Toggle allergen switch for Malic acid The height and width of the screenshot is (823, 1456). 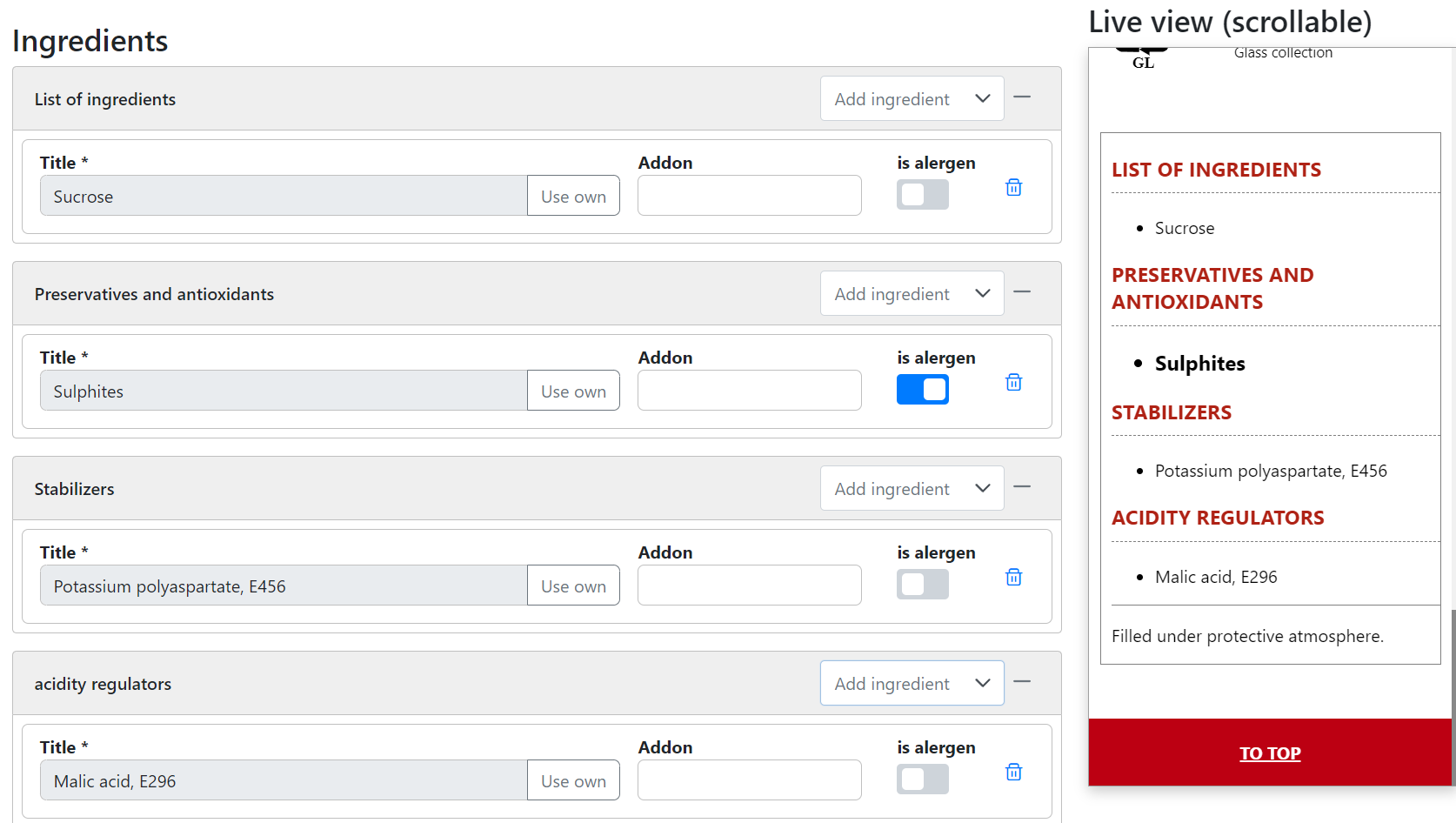click(x=922, y=780)
